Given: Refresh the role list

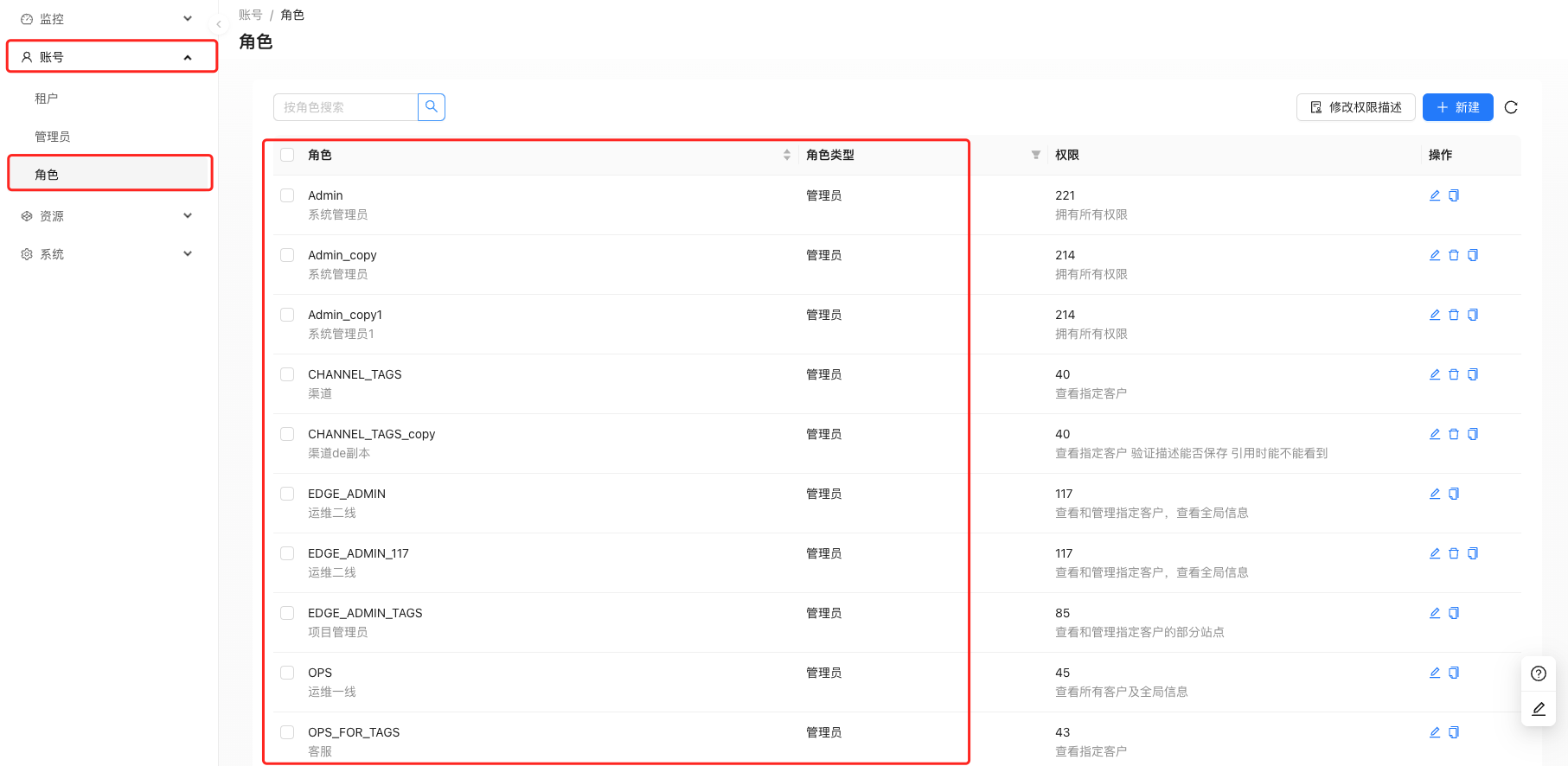Looking at the screenshot, I should coord(1511,107).
